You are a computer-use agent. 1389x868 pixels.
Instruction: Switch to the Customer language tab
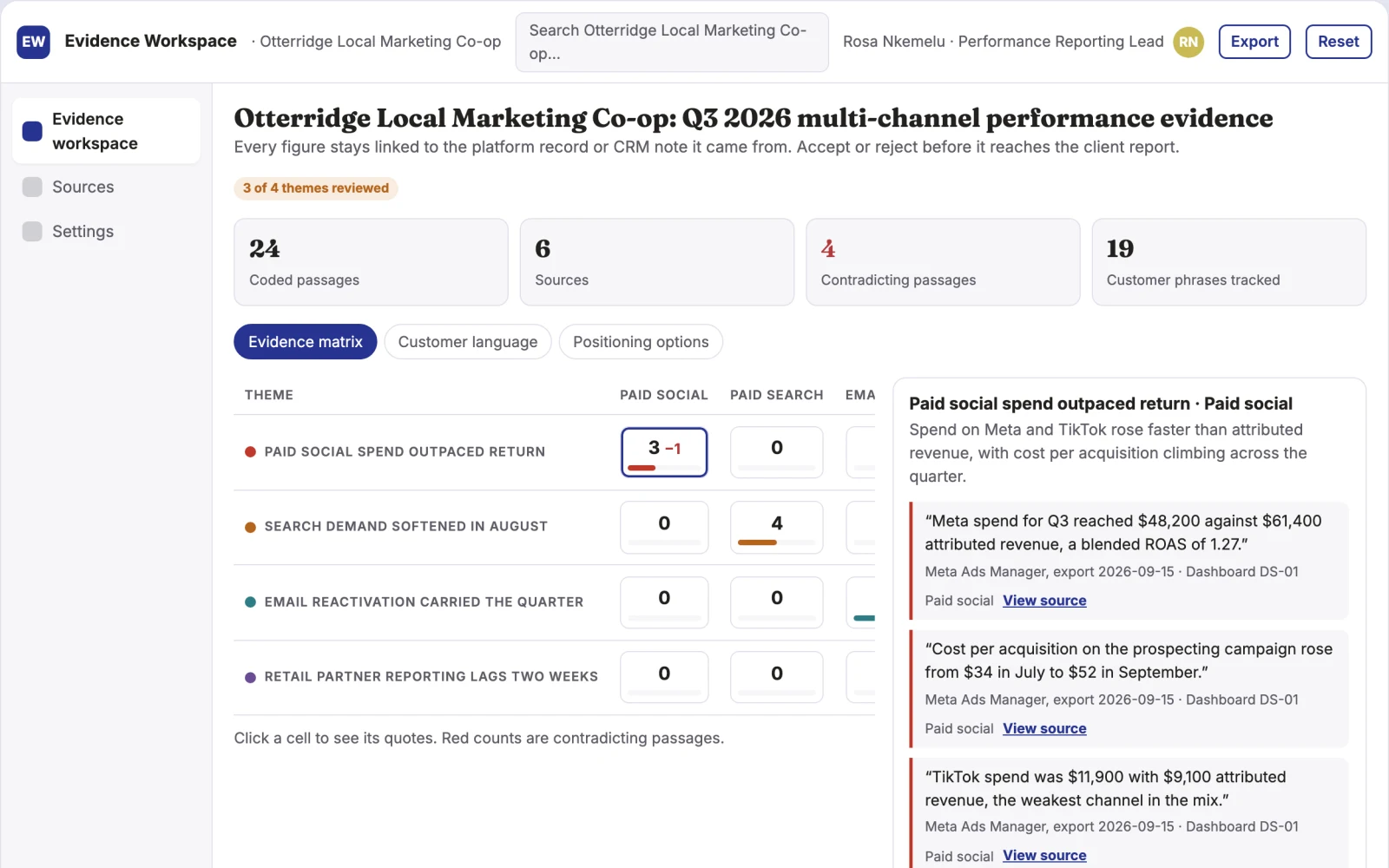(468, 342)
